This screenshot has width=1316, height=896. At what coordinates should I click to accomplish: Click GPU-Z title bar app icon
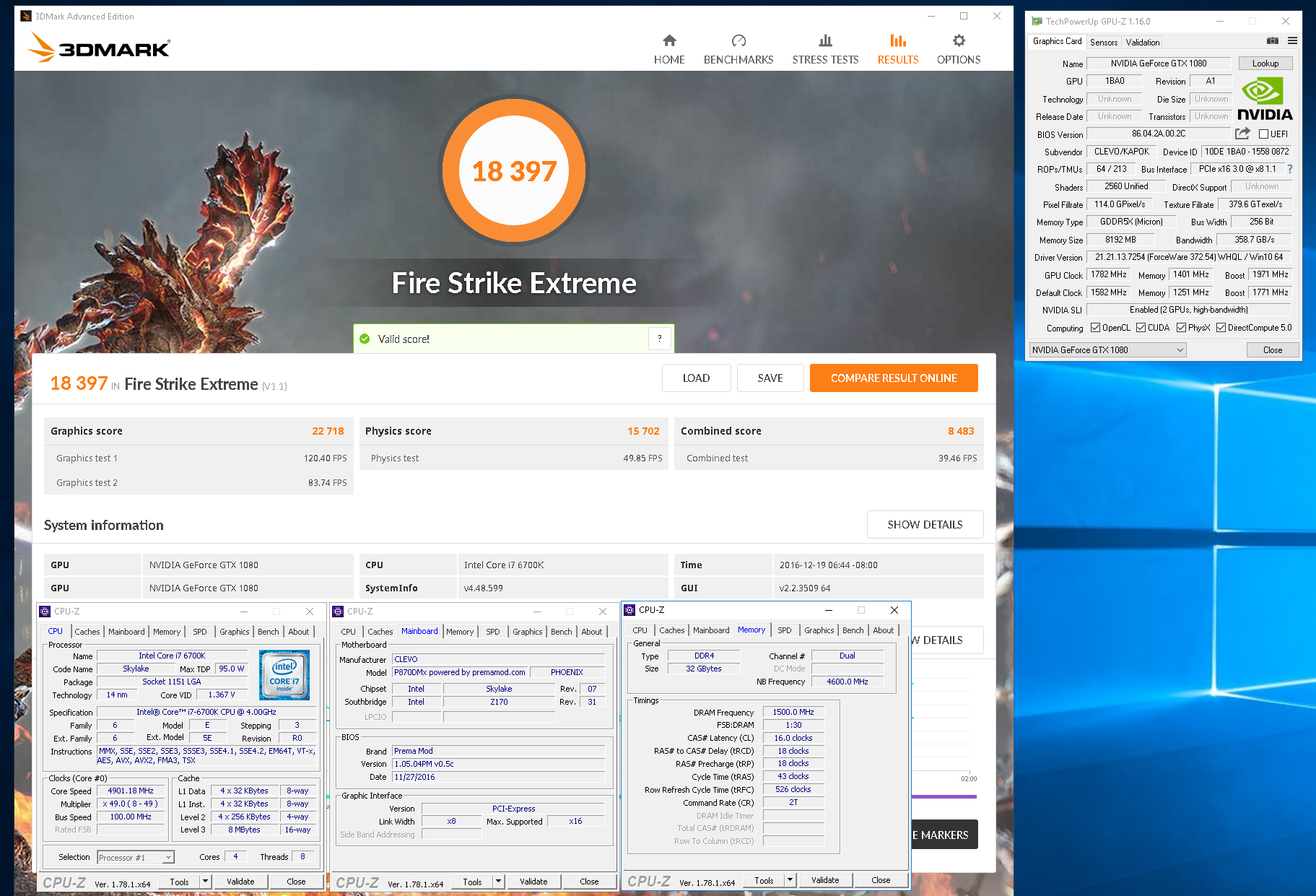coord(1037,22)
